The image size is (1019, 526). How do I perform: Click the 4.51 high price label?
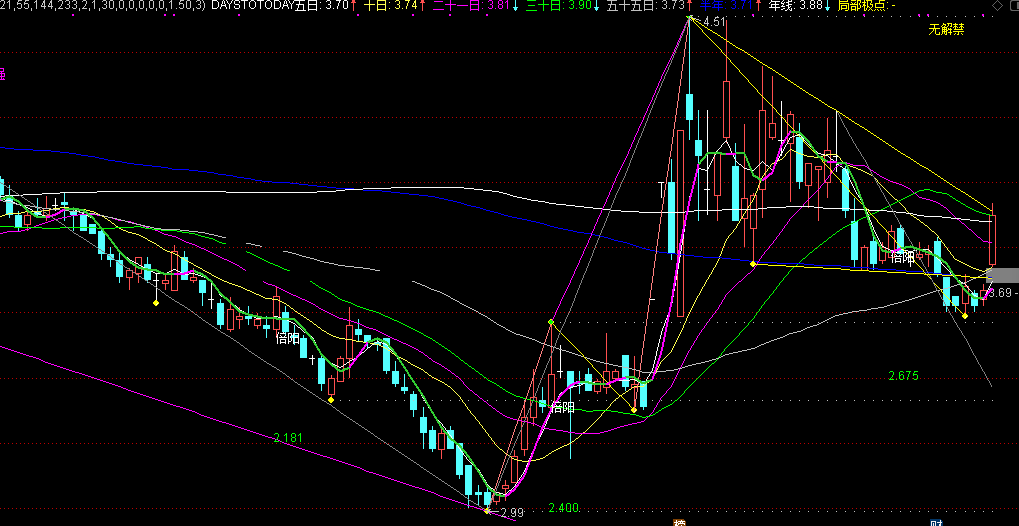[714, 21]
